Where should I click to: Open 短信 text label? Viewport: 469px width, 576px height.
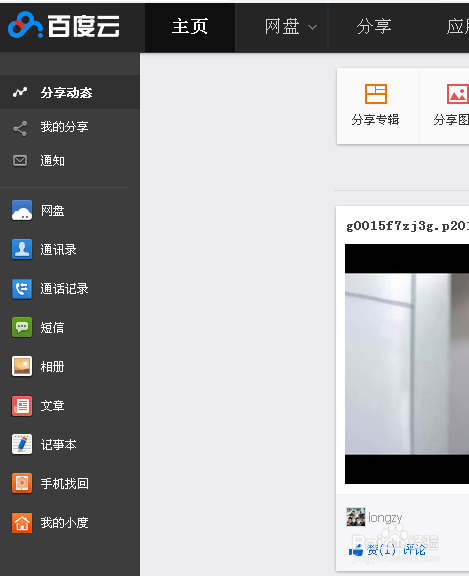(x=53, y=327)
